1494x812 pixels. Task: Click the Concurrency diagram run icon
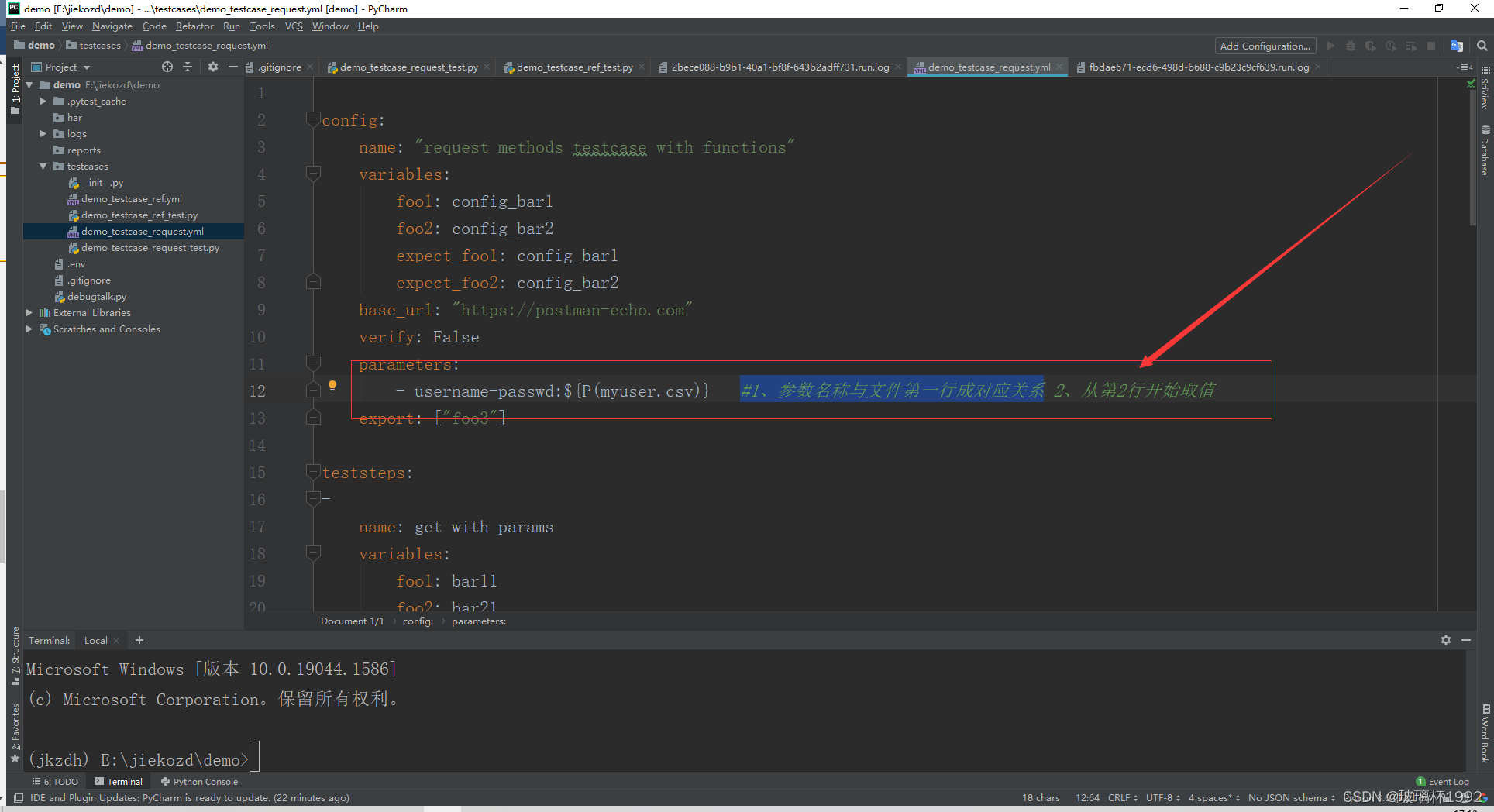[1411, 46]
